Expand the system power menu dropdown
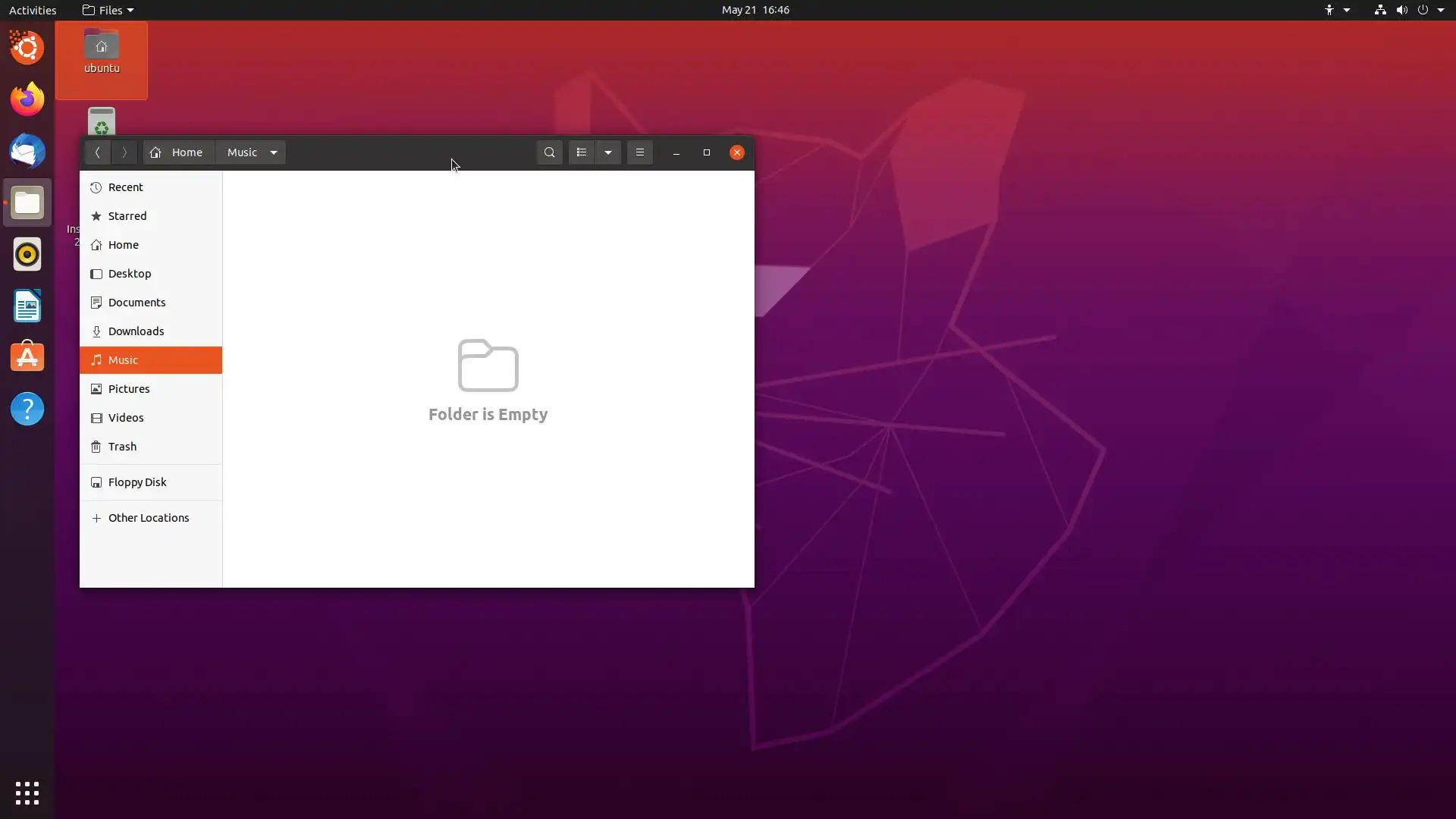Image resolution: width=1456 pixels, height=819 pixels. tap(1440, 10)
